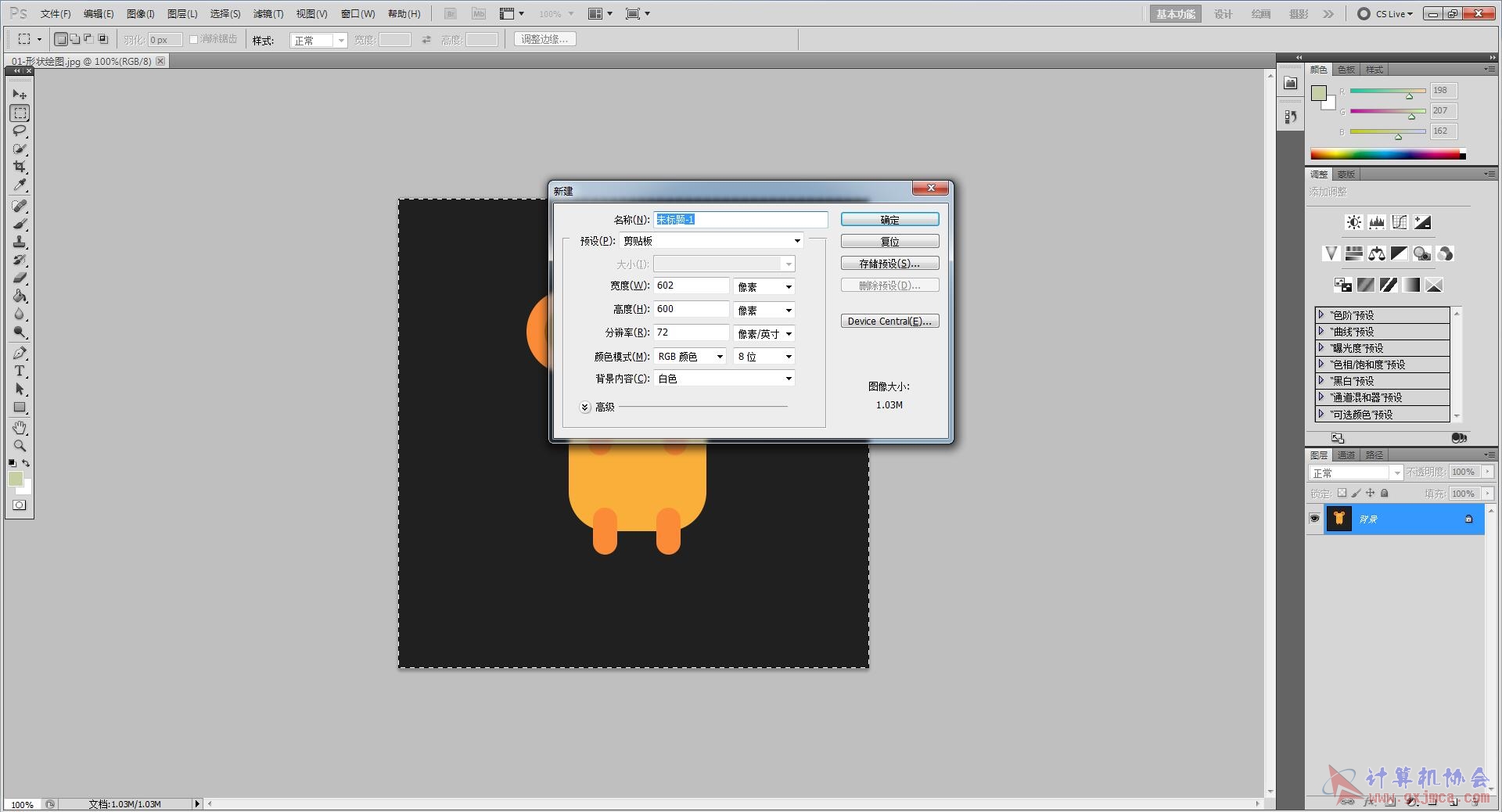Expand the "曲线"预设 list
This screenshot has height=812, width=1502.
[x=1321, y=331]
